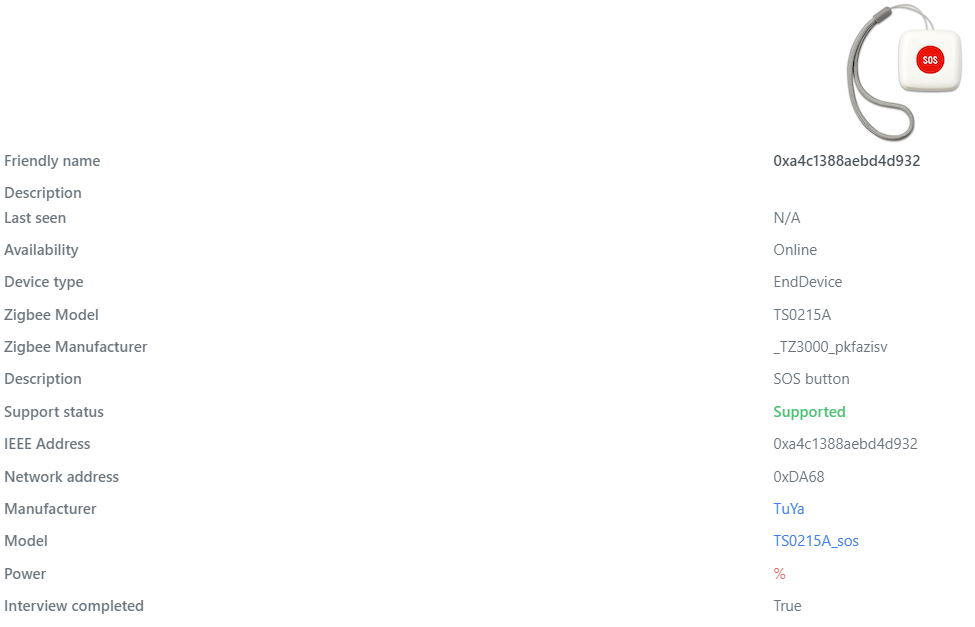Image resolution: width=975 pixels, height=627 pixels.
Task: Select the Zigbee Manufacturer _TZ3000_pkfazisv
Action: 830,346
